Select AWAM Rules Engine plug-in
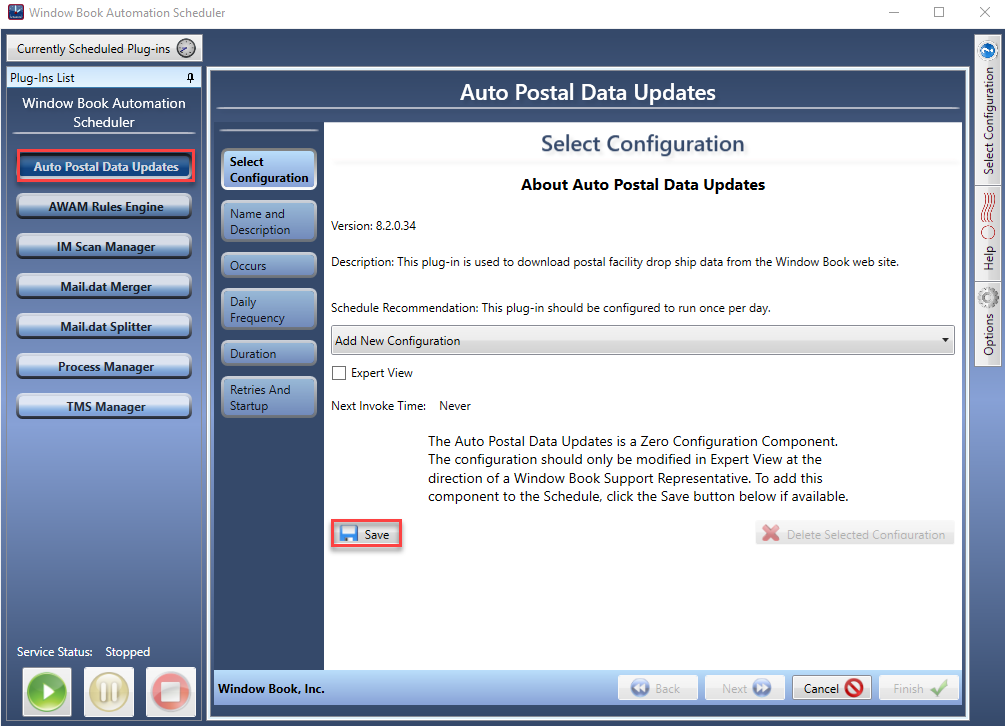 tap(104, 206)
